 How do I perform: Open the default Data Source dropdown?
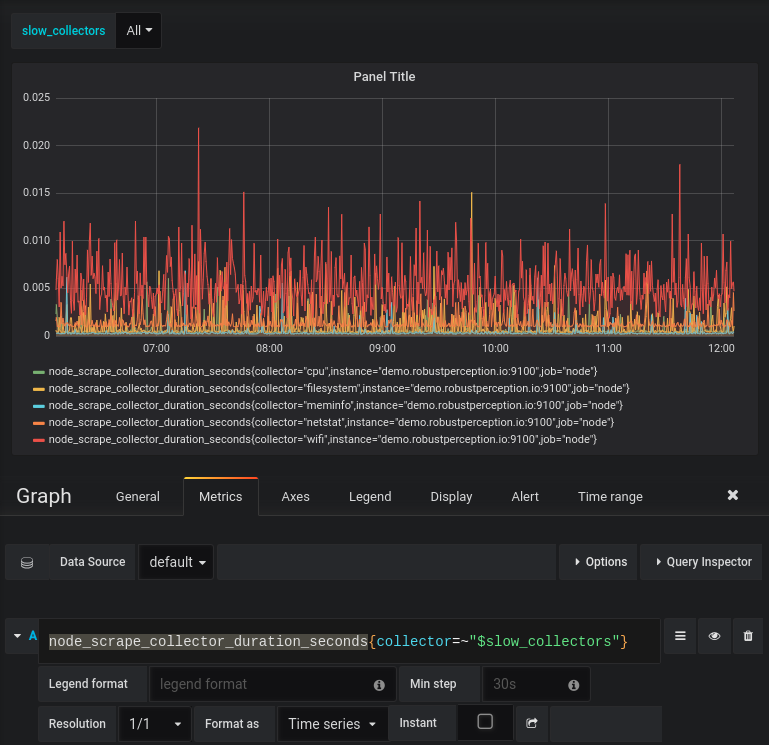[176, 562]
